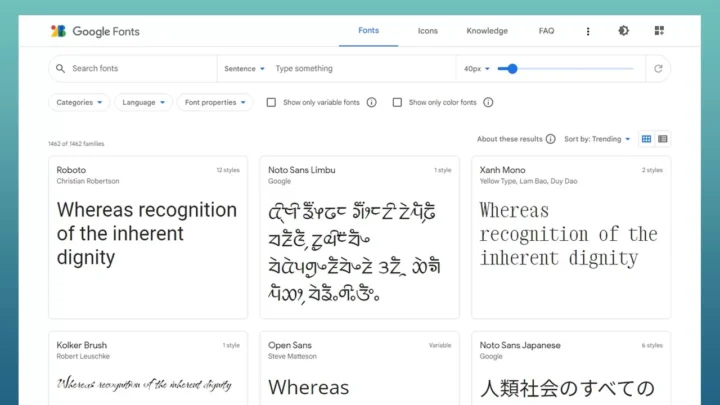This screenshot has height=405, width=720.
Task: Click the Roboto preview sample text
Action: 147,234
